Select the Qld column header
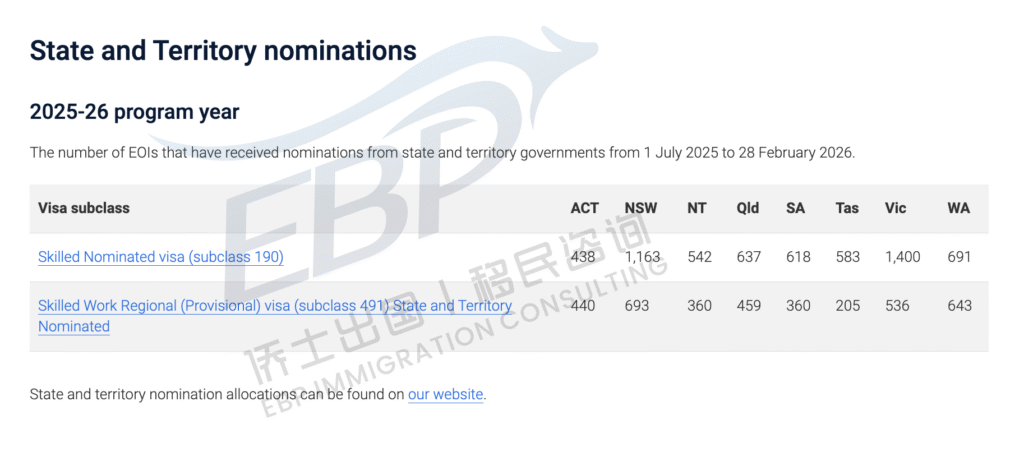Image resolution: width=1024 pixels, height=452 pixels. (x=747, y=208)
